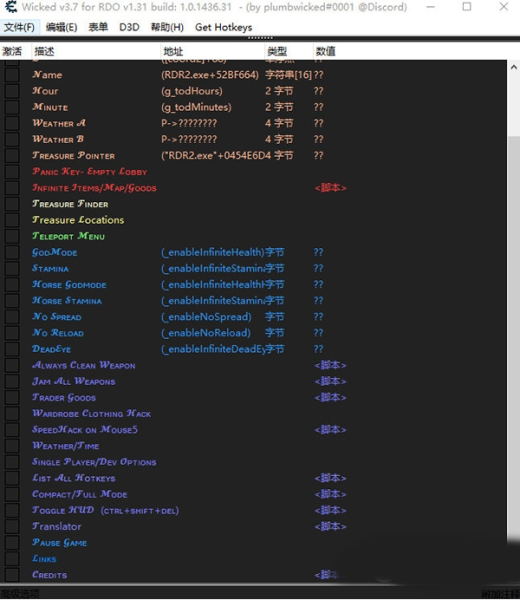Viewport: 520px width, 600px height.
Task: Click the (_enableNoReload) address cell
Action: pos(206,333)
